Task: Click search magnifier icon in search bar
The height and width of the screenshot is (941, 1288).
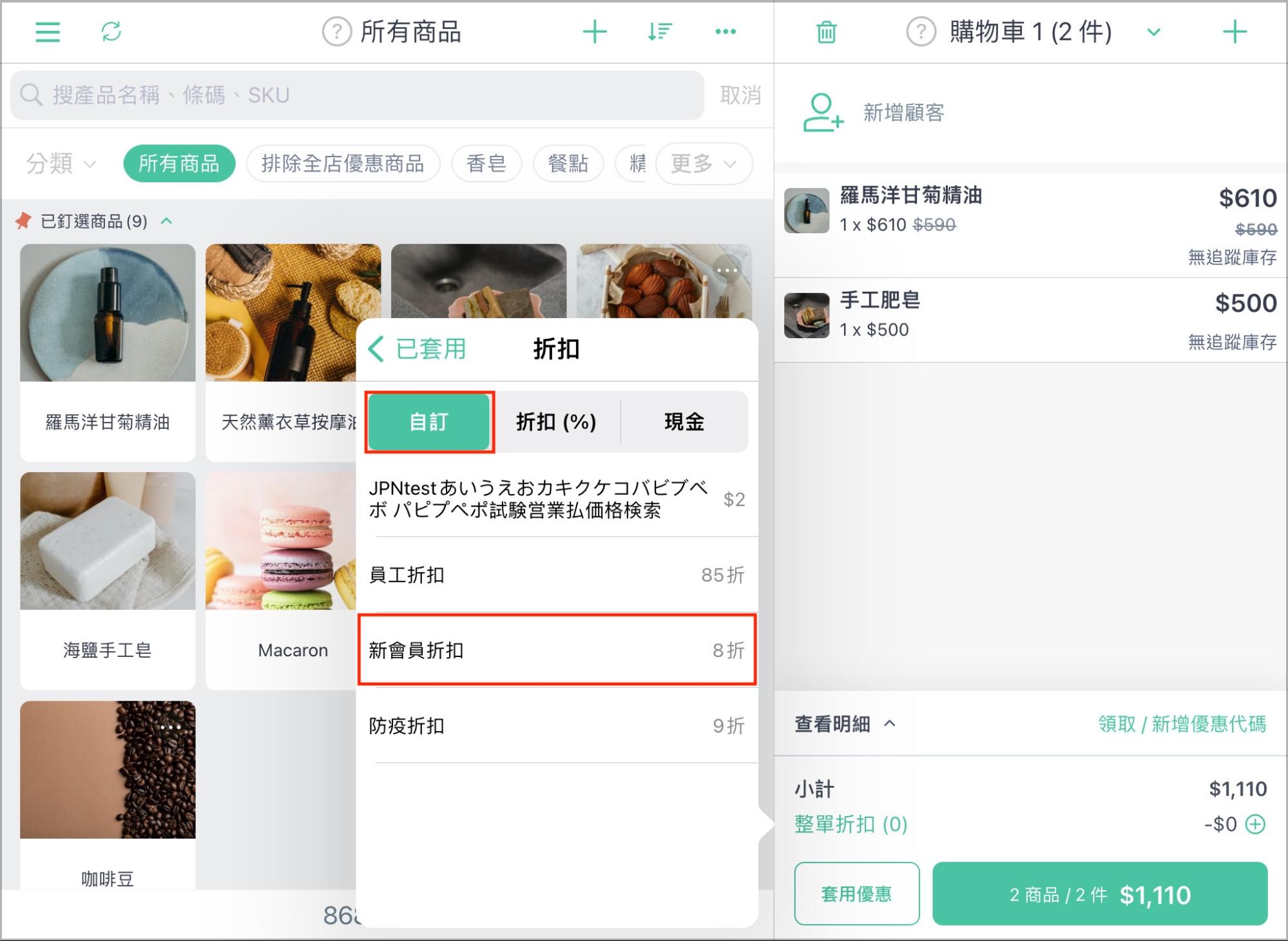Action: click(30, 95)
